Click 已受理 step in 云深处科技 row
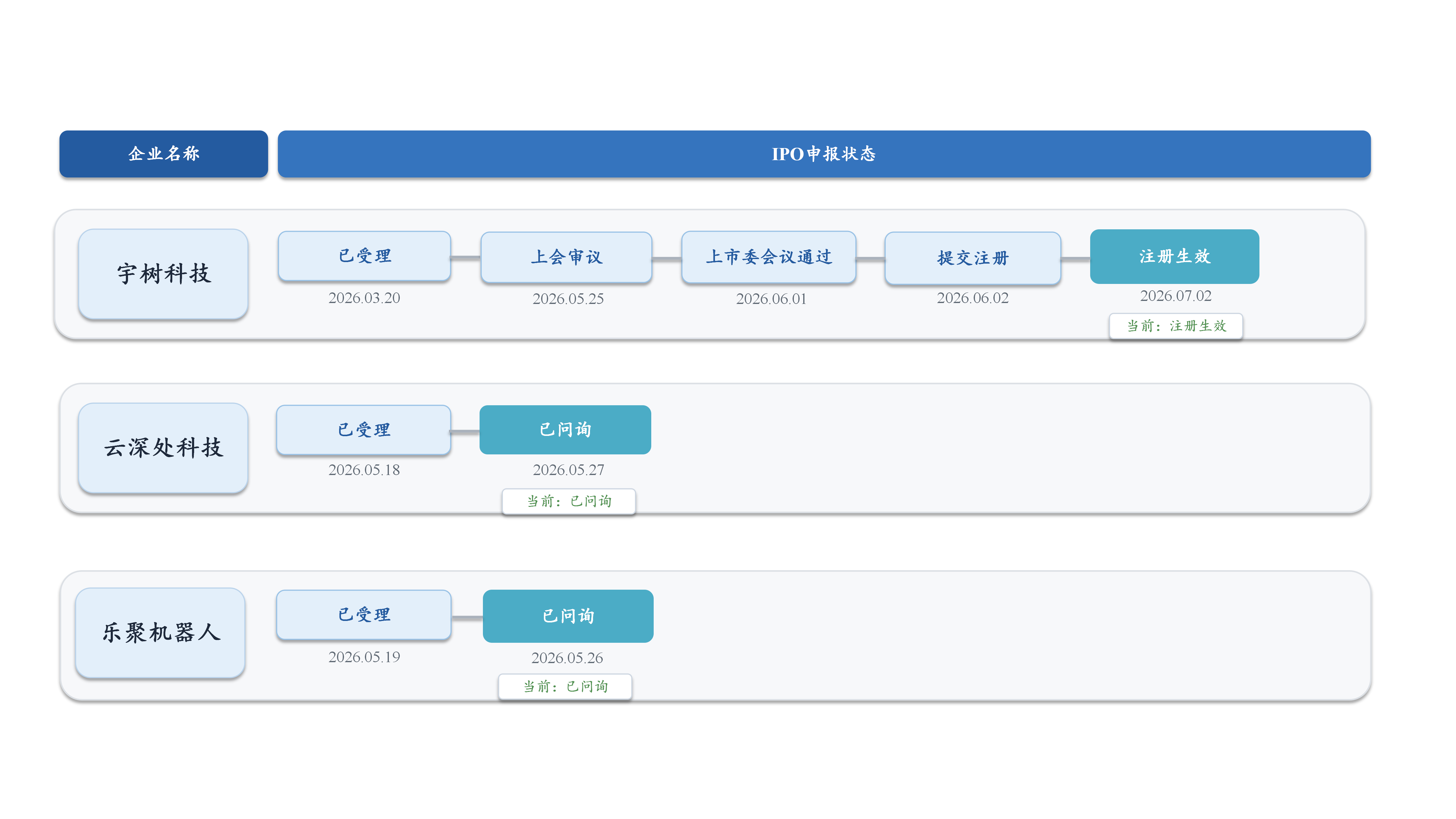The width and height of the screenshot is (1456, 819). (364, 430)
